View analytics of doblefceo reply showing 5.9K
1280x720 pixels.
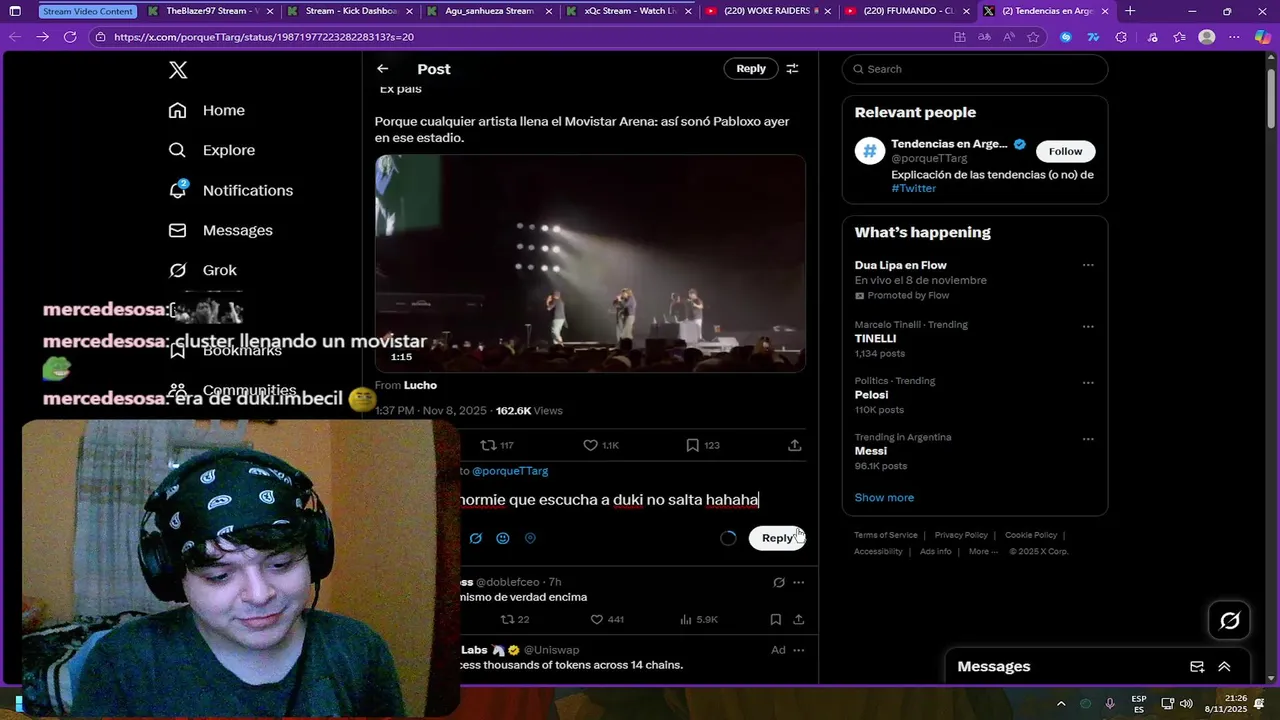[699, 619]
